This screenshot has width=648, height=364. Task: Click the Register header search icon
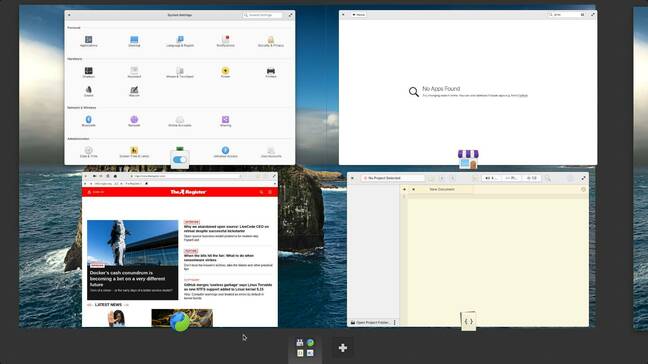(x=261, y=192)
